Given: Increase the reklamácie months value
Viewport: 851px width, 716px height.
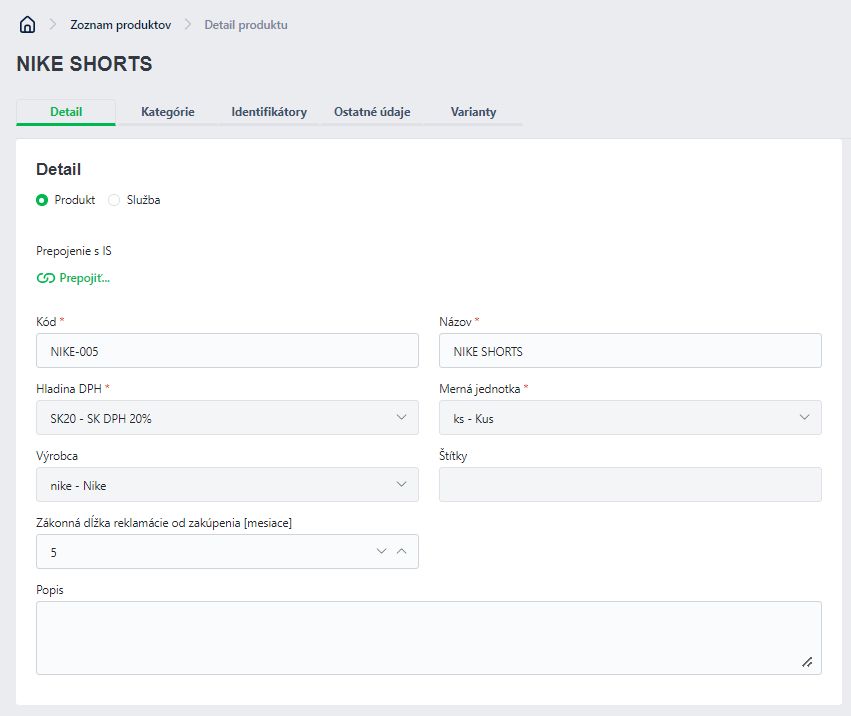Looking at the screenshot, I should coord(402,552).
